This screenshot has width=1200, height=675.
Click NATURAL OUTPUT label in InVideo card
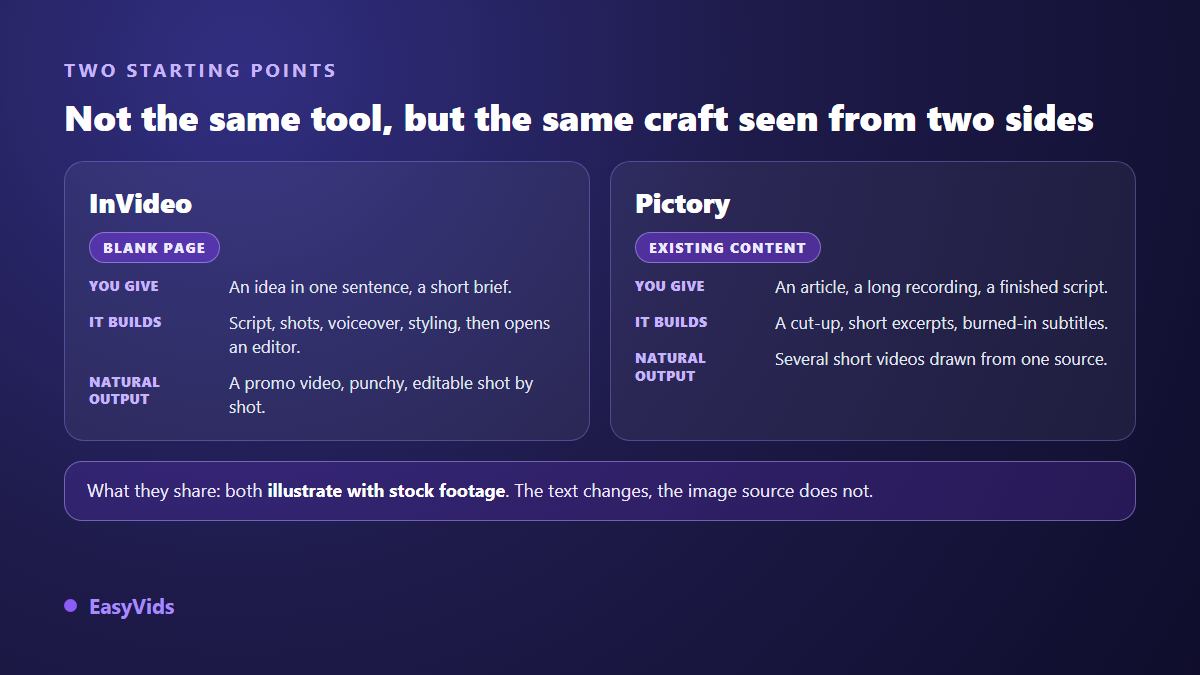(x=124, y=390)
